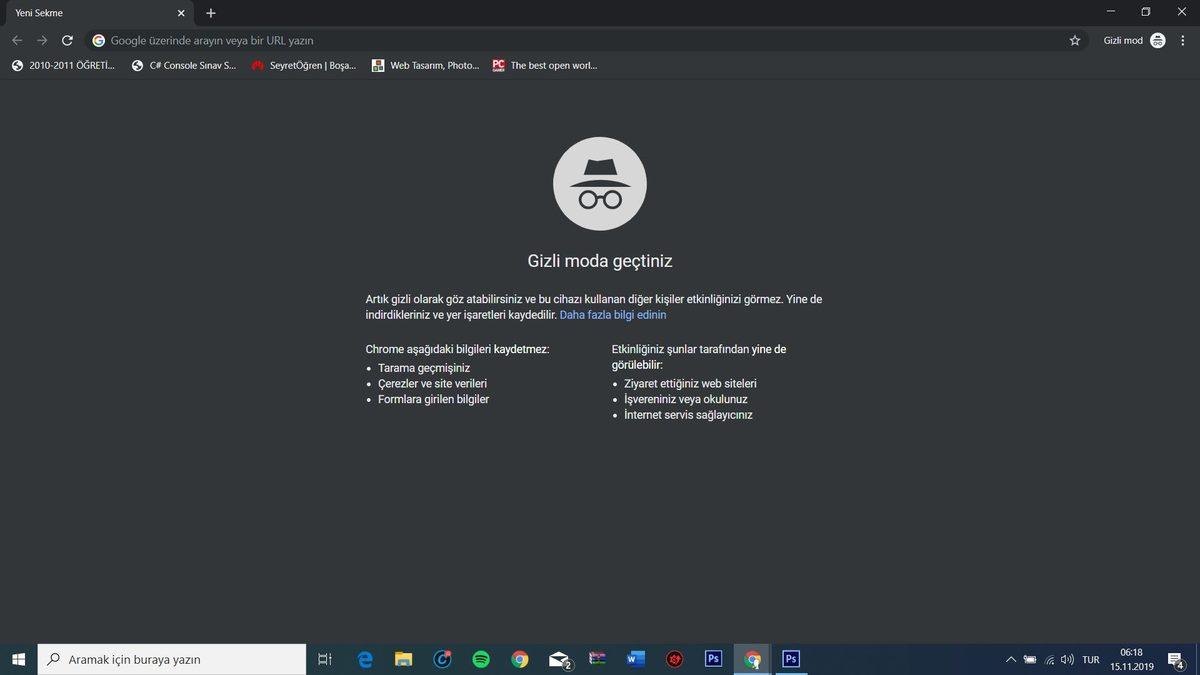The image size is (1200, 675).
Task: Open the "C# Console Sınav S..." bookmark
Action: click(184, 66)
